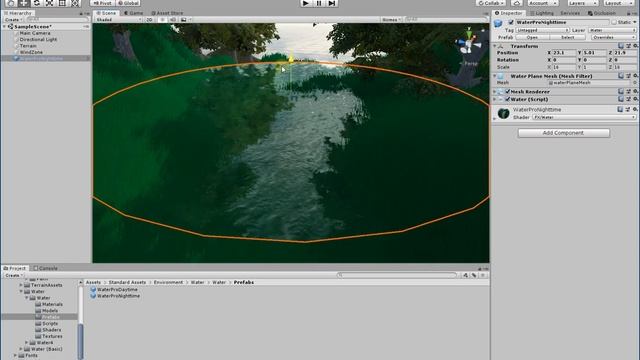Step forward one frame
The image size is (640, 360).
(332, 3)
